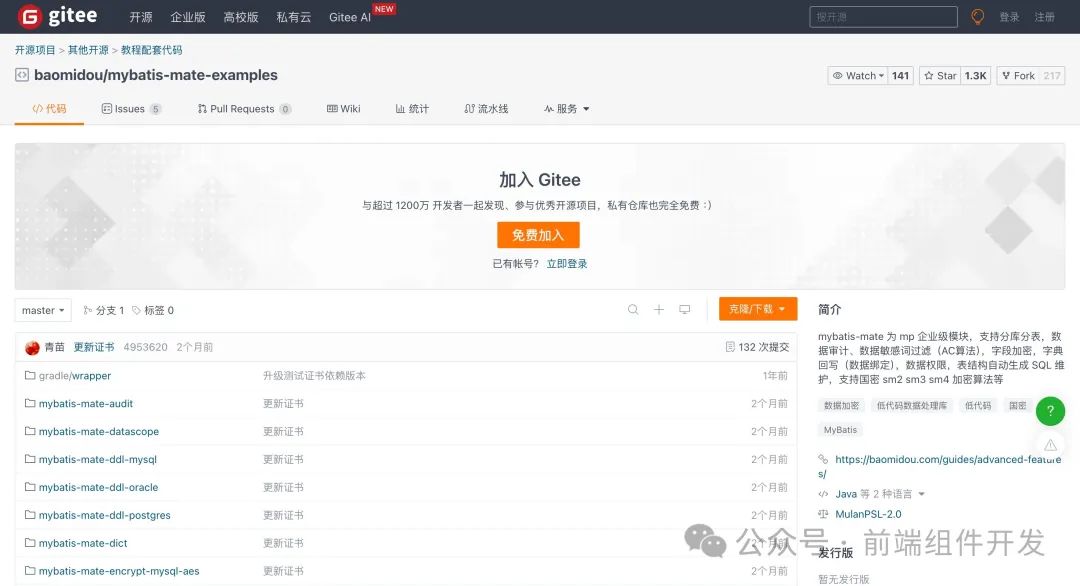The image size is (1080, 586).
Task: Open 开源 in the top navigation
Action: point(141,17)
